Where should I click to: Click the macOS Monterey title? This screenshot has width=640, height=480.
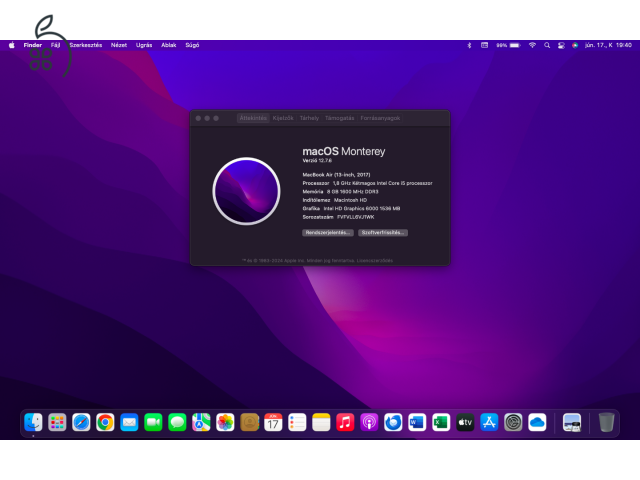click(x=344, y=151)
